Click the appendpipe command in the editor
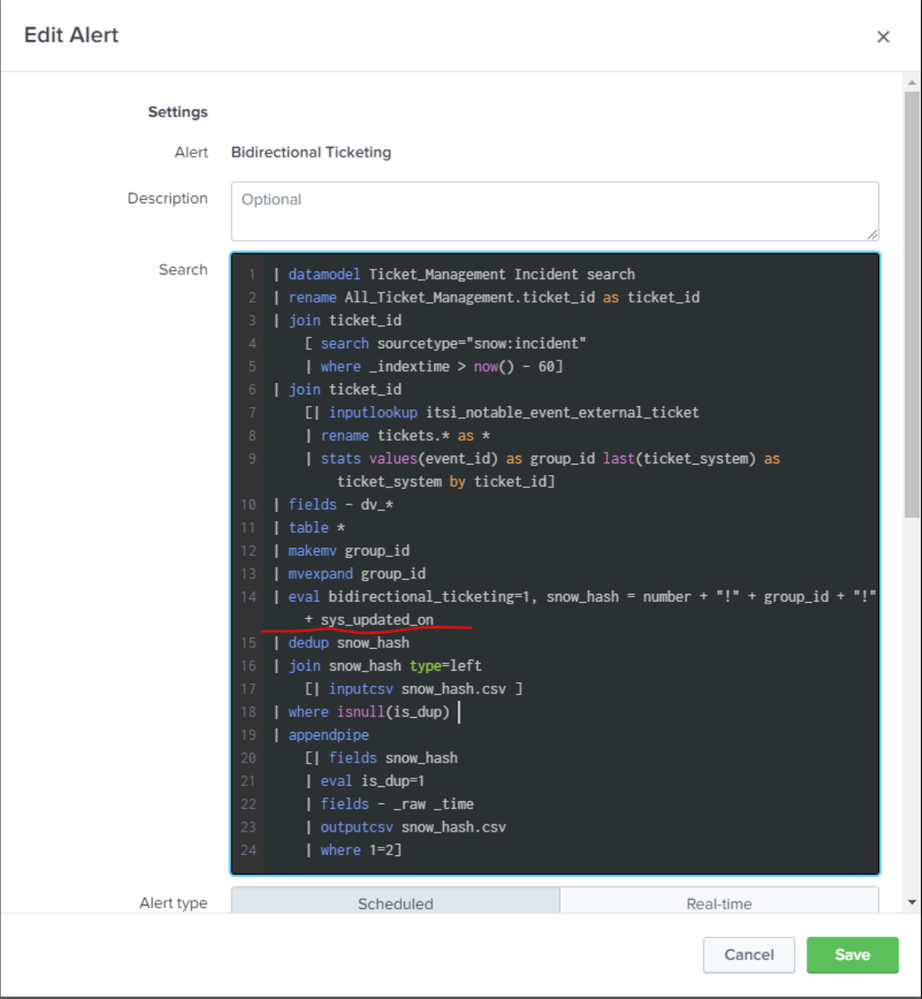Viewport: 922px width, 999px height. point(329,735)
